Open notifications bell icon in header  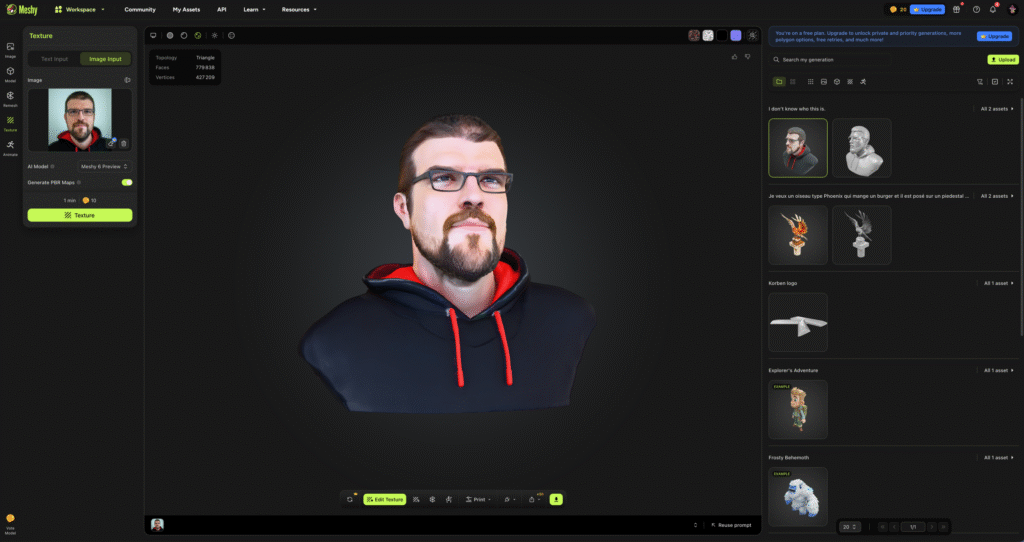click(x=993, y=9)
